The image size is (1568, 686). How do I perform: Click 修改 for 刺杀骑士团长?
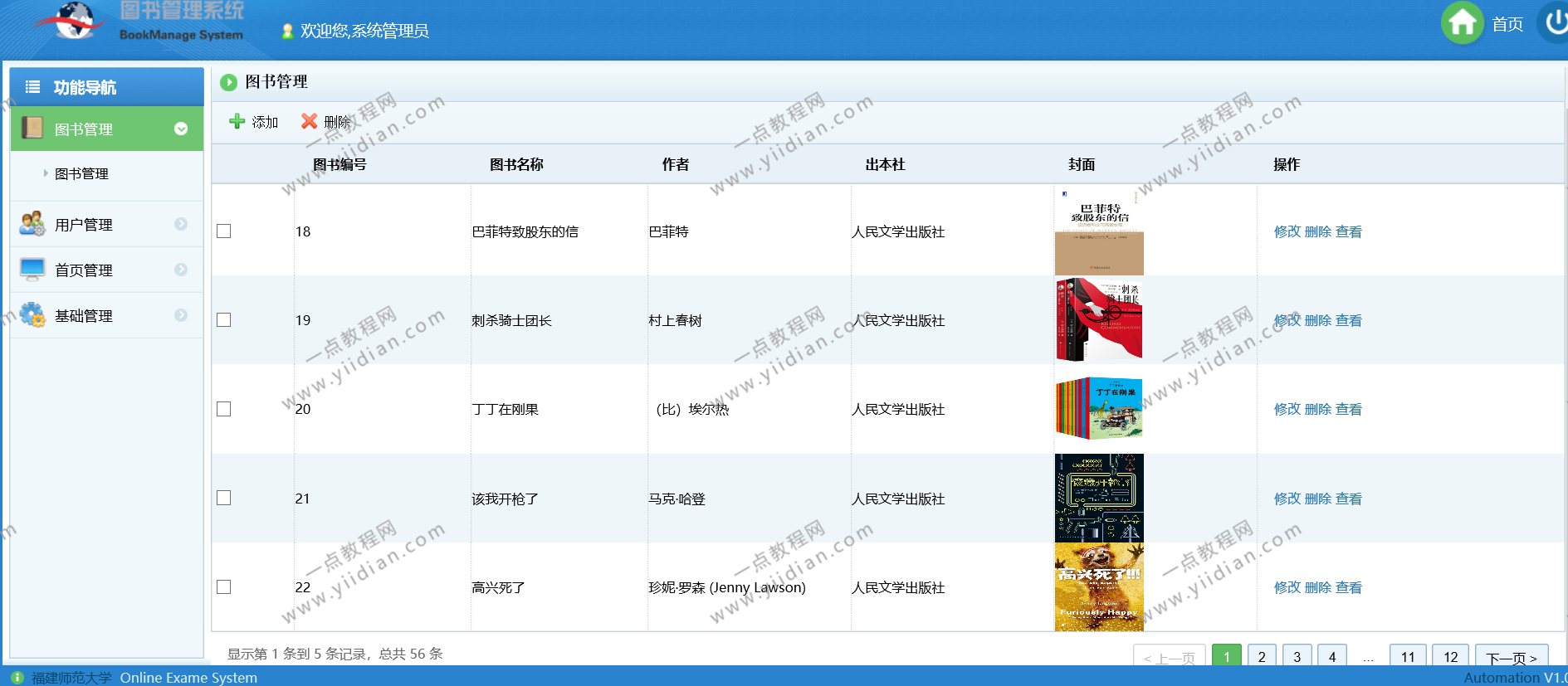pos(1287,320)
